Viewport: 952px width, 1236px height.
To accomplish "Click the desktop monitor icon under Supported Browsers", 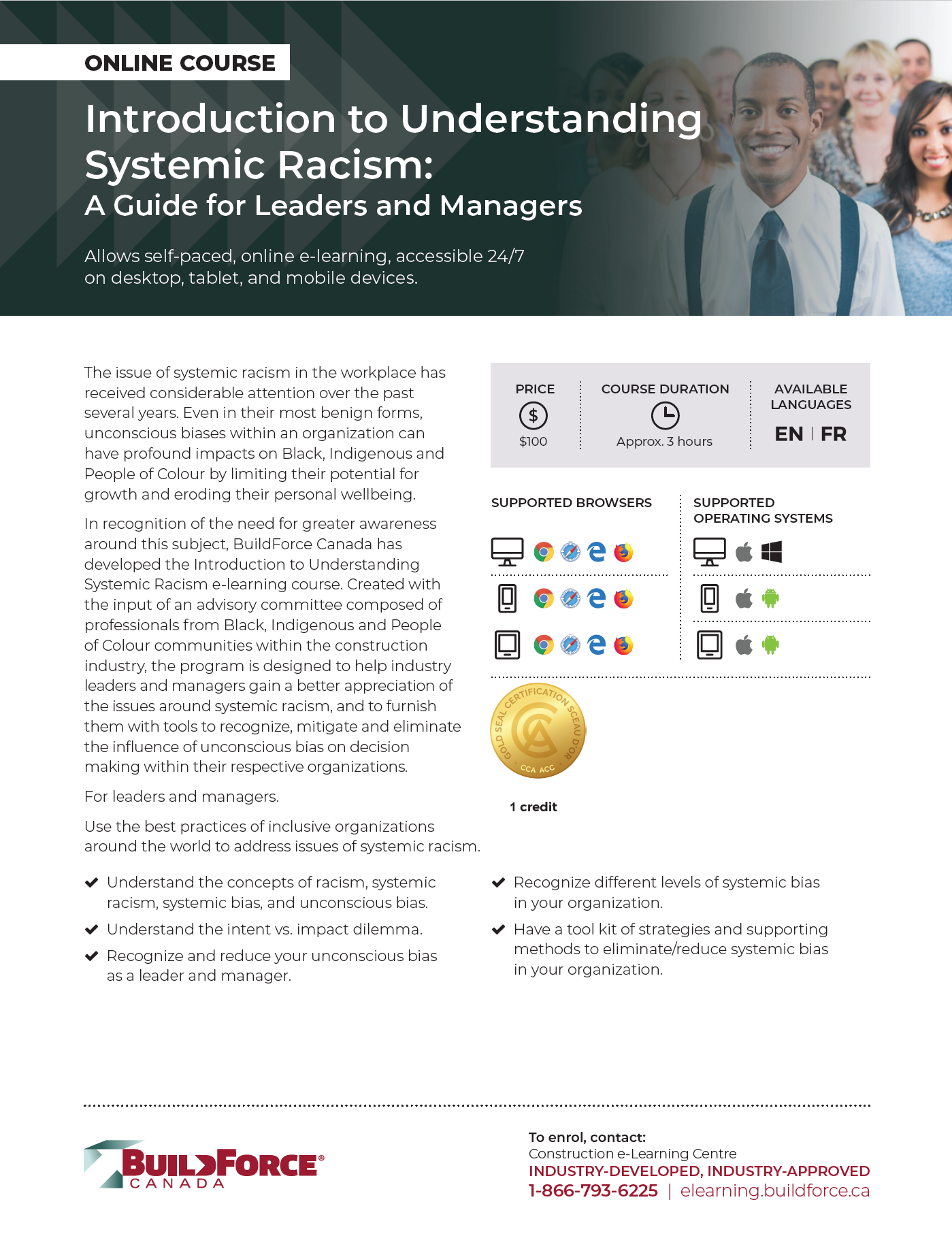I will click(x=507, y=552).
